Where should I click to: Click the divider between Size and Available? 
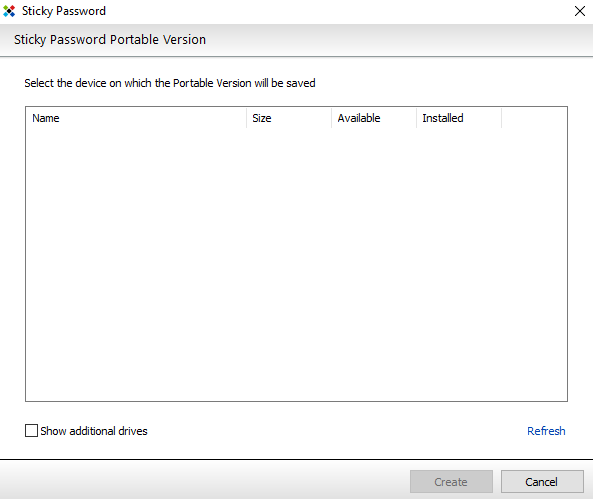tap(332, 118)
